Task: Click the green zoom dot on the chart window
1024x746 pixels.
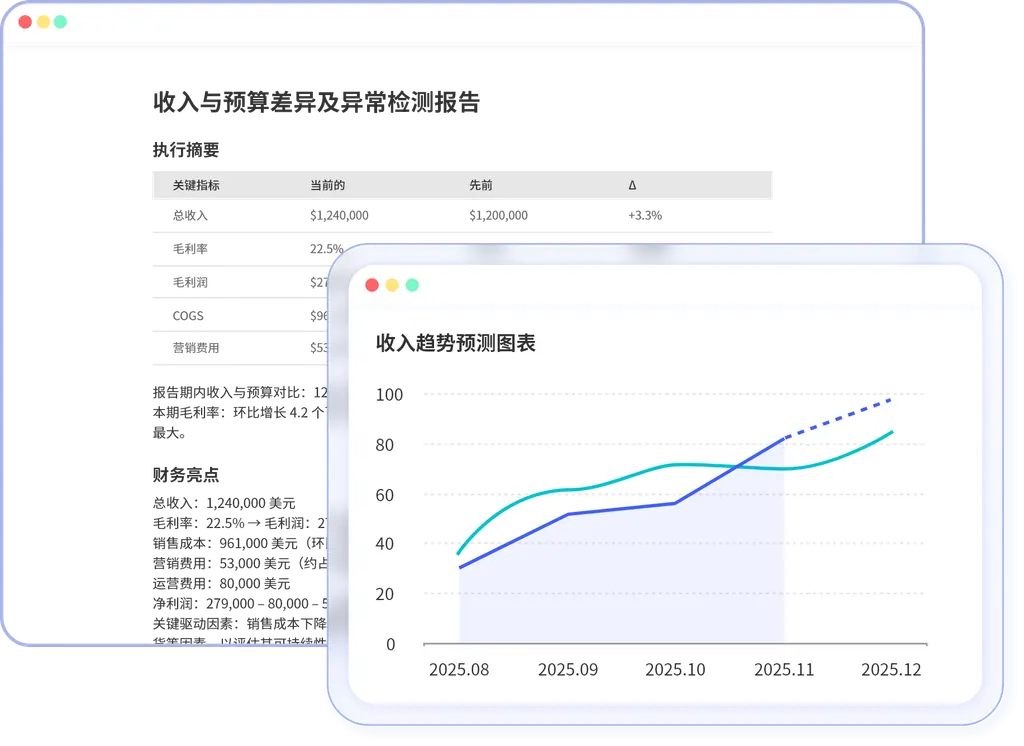Action: click(x=413, y=284)
